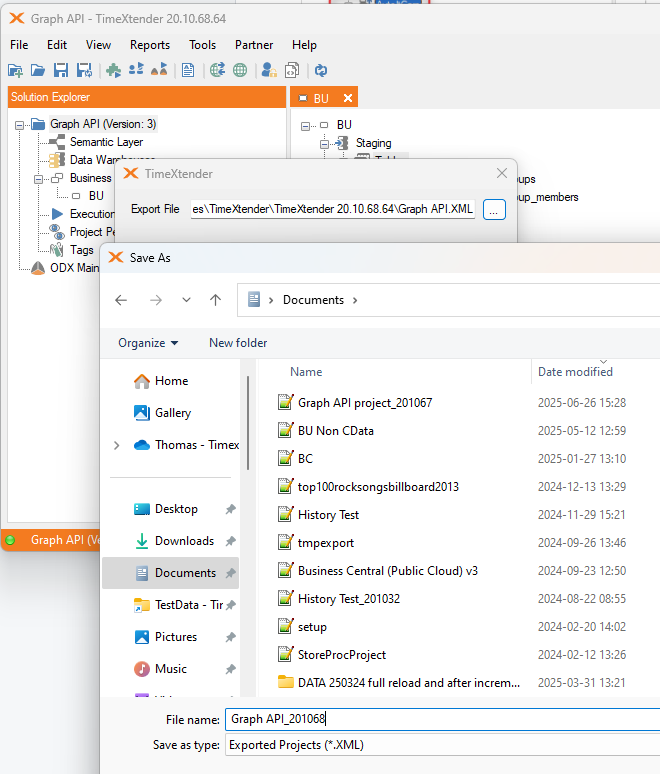Select the top100rocksongsbillboard2013 file
Viewport: 660px width, 774px height.
378,487
